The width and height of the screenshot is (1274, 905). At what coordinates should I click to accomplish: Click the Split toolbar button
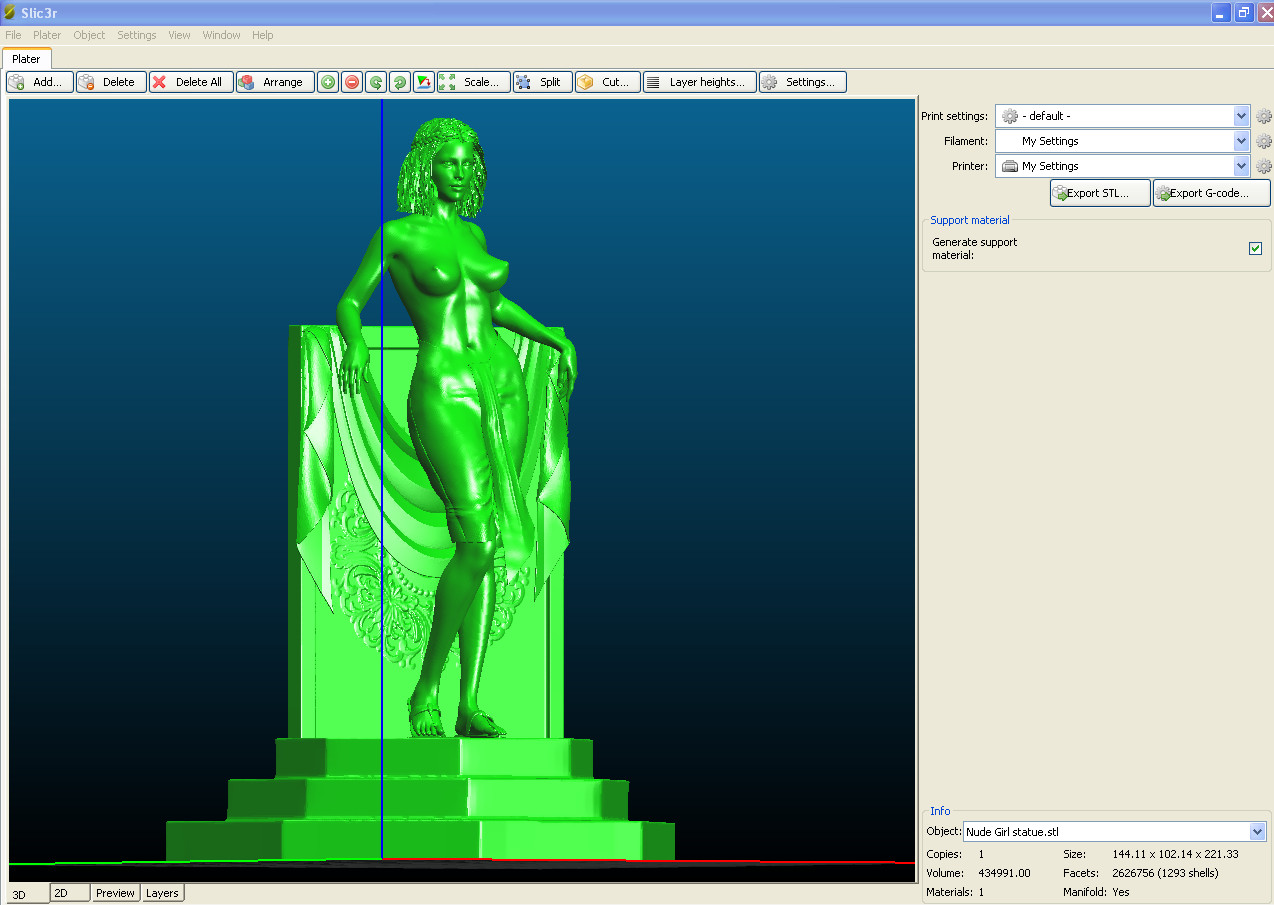(541, 82)
